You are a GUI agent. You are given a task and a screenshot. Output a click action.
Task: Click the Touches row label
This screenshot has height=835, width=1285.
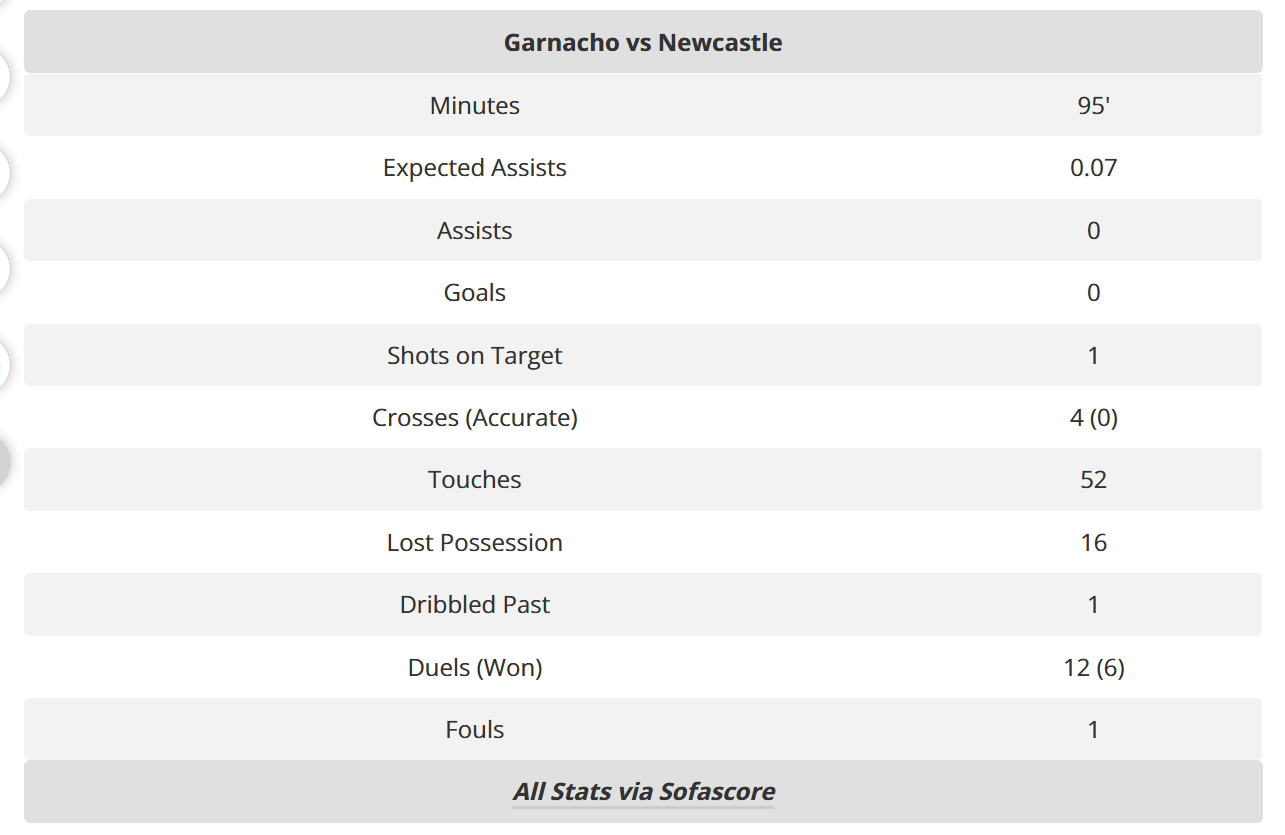pos(475,480)
